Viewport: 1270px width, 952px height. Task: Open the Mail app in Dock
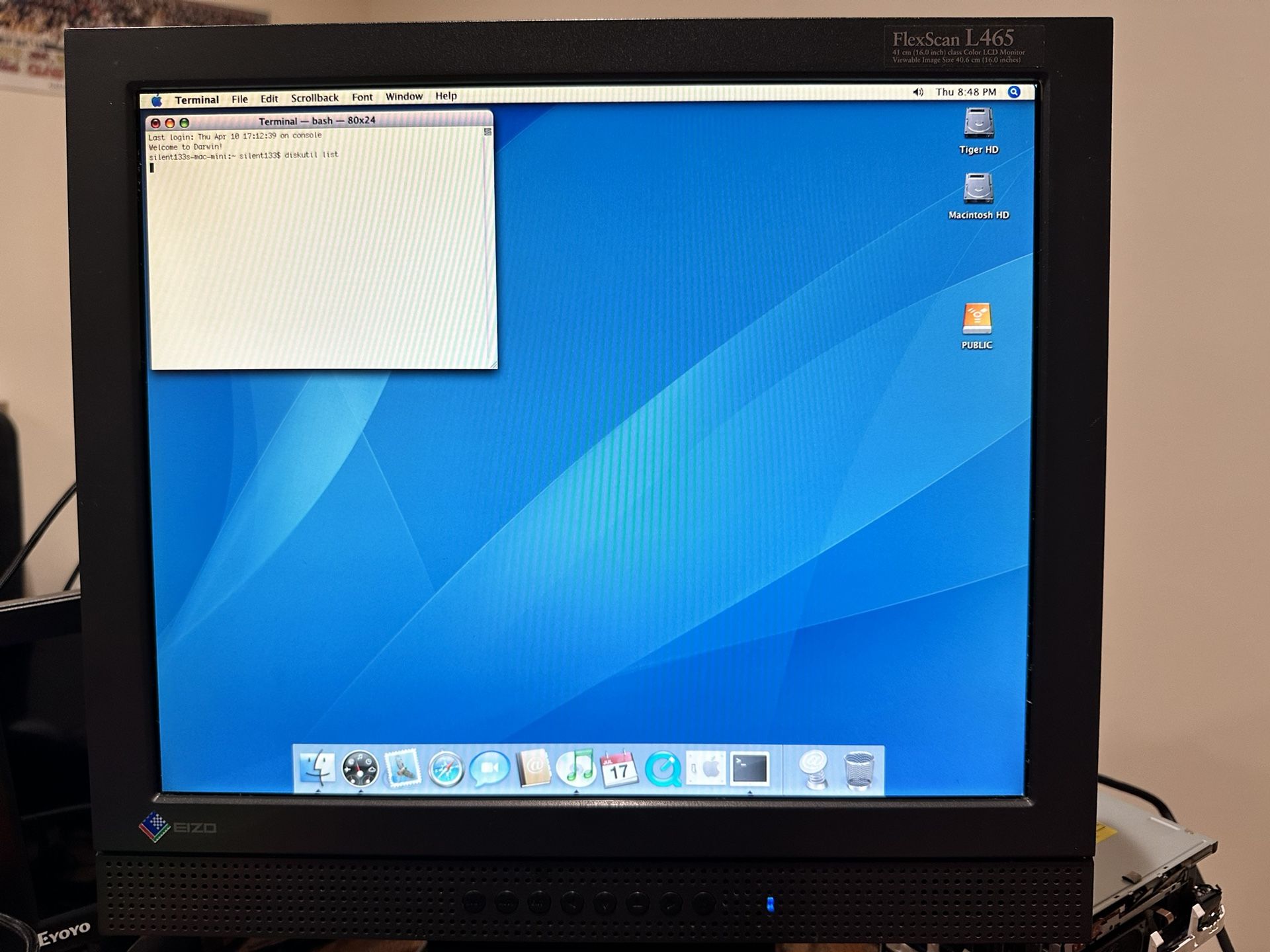(x=402, y=769)
